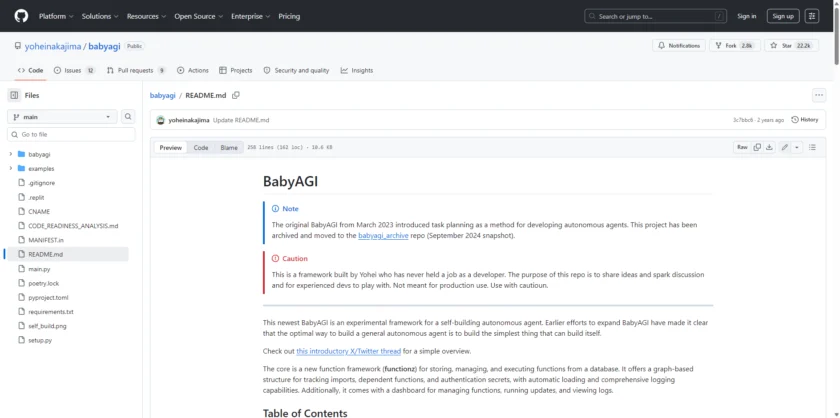Open the outline list icon
The width and height of the screenshot is (840, 418).
coord(812,147)
